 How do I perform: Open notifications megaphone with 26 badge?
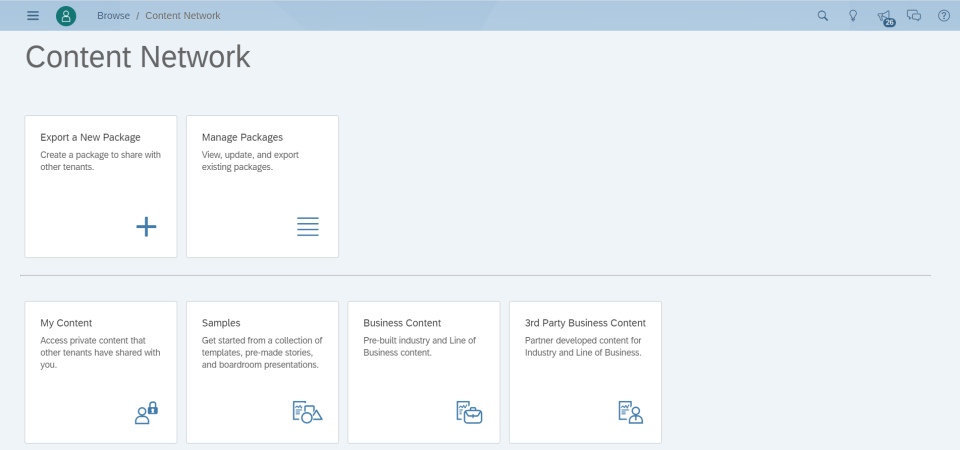coord(884,16)
